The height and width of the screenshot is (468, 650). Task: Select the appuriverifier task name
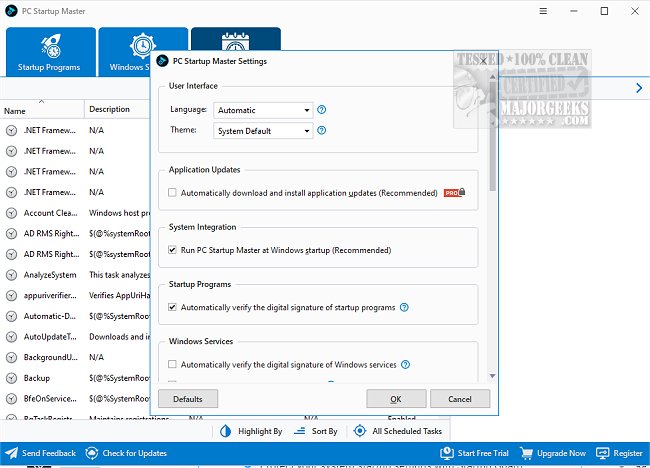pyautogui.click(x=50, y=296)
